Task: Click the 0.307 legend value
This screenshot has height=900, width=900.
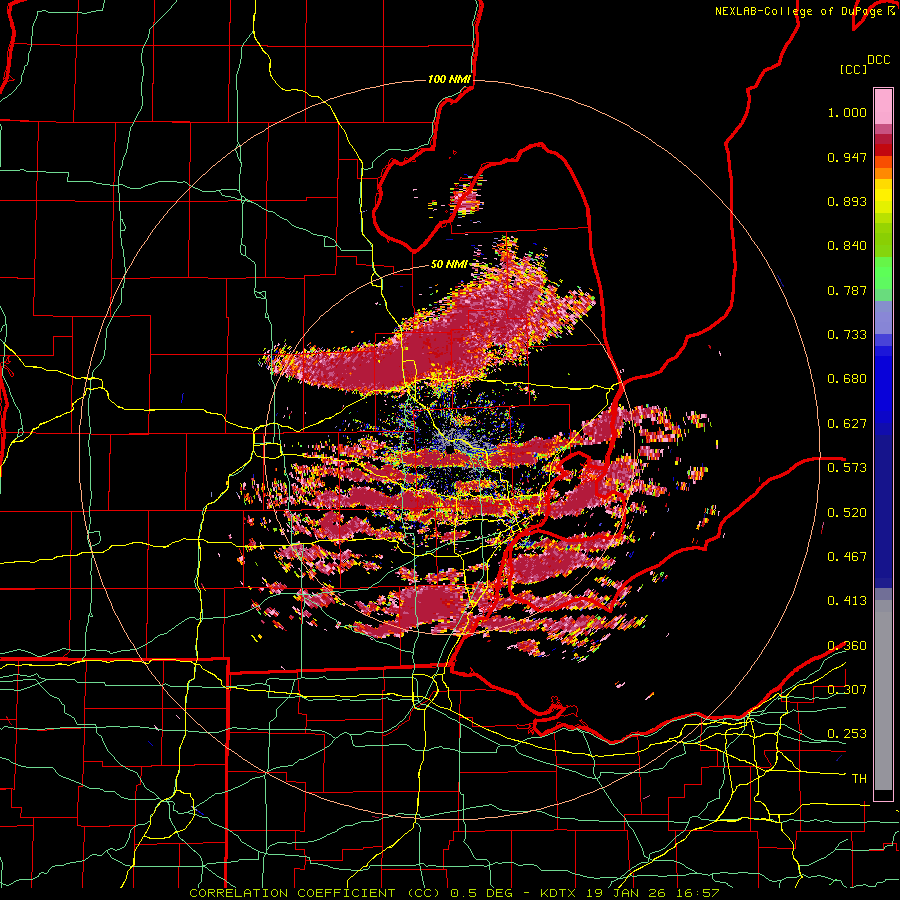Action: point(847,690)
